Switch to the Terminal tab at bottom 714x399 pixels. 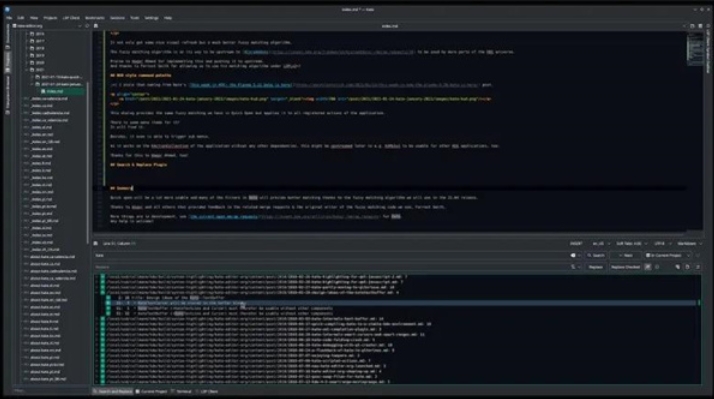(182, 391)
